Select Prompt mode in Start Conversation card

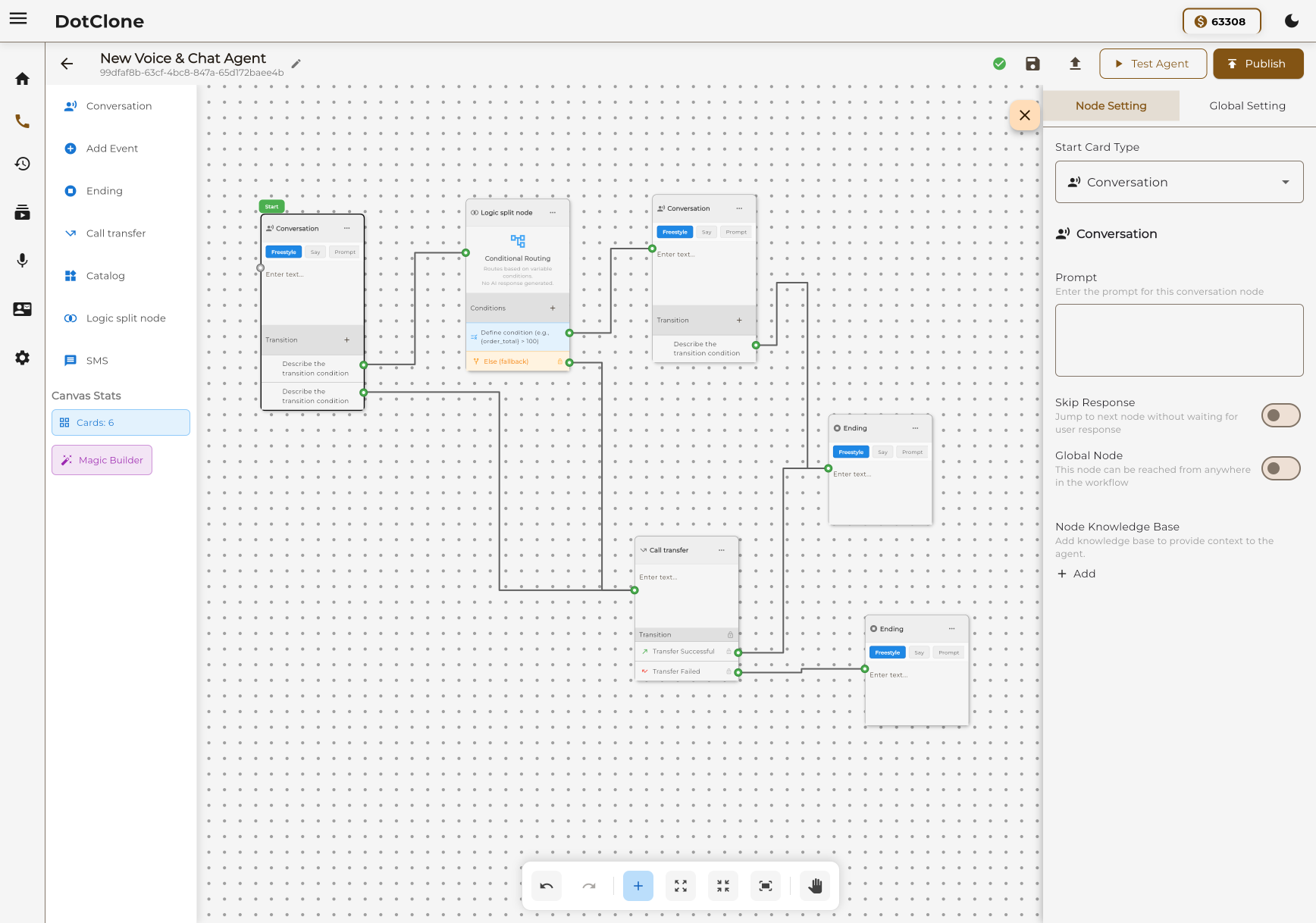[345, 252]
